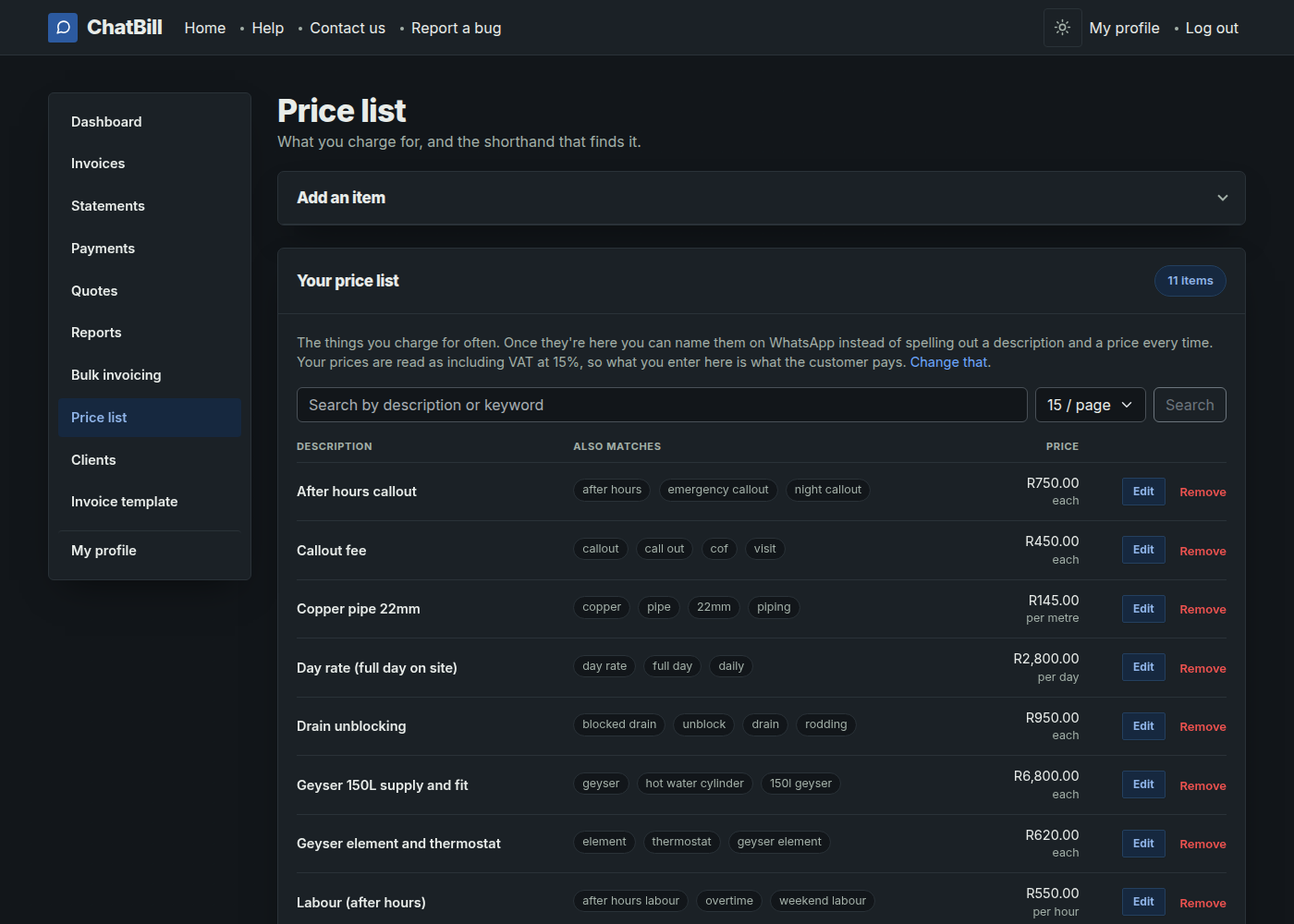Go to Reports in the sidebar
The image size is (1294, 924).
[x=150, y=333]
